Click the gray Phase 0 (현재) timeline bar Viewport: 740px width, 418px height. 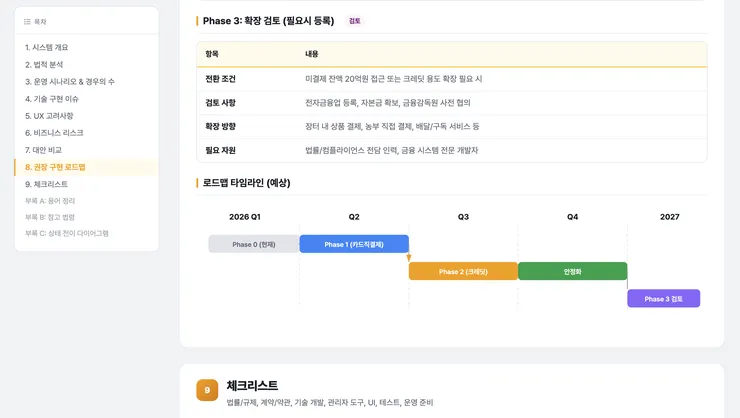[x=254, y=244]
